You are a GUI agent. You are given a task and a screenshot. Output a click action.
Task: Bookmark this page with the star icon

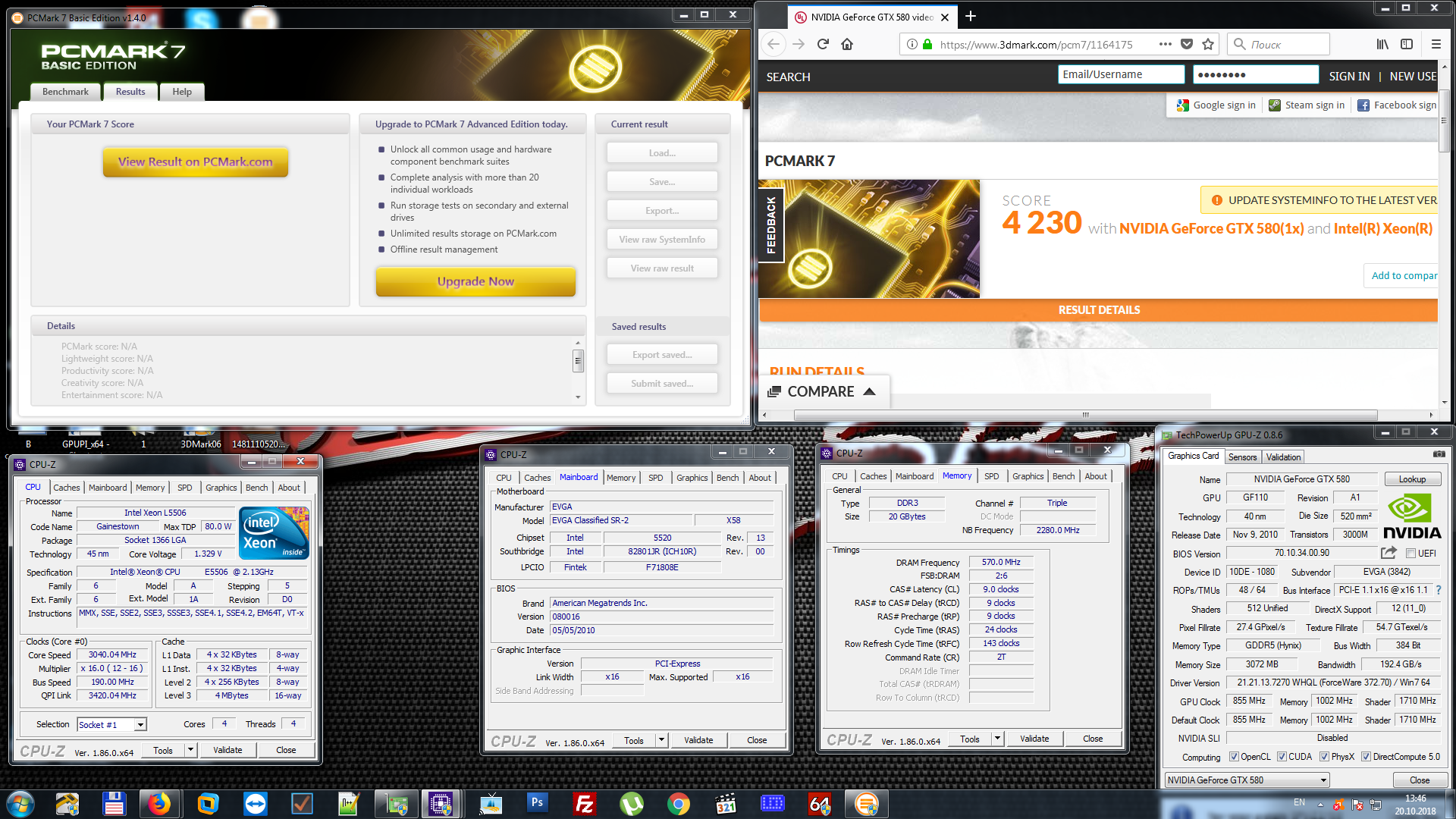1208,44
